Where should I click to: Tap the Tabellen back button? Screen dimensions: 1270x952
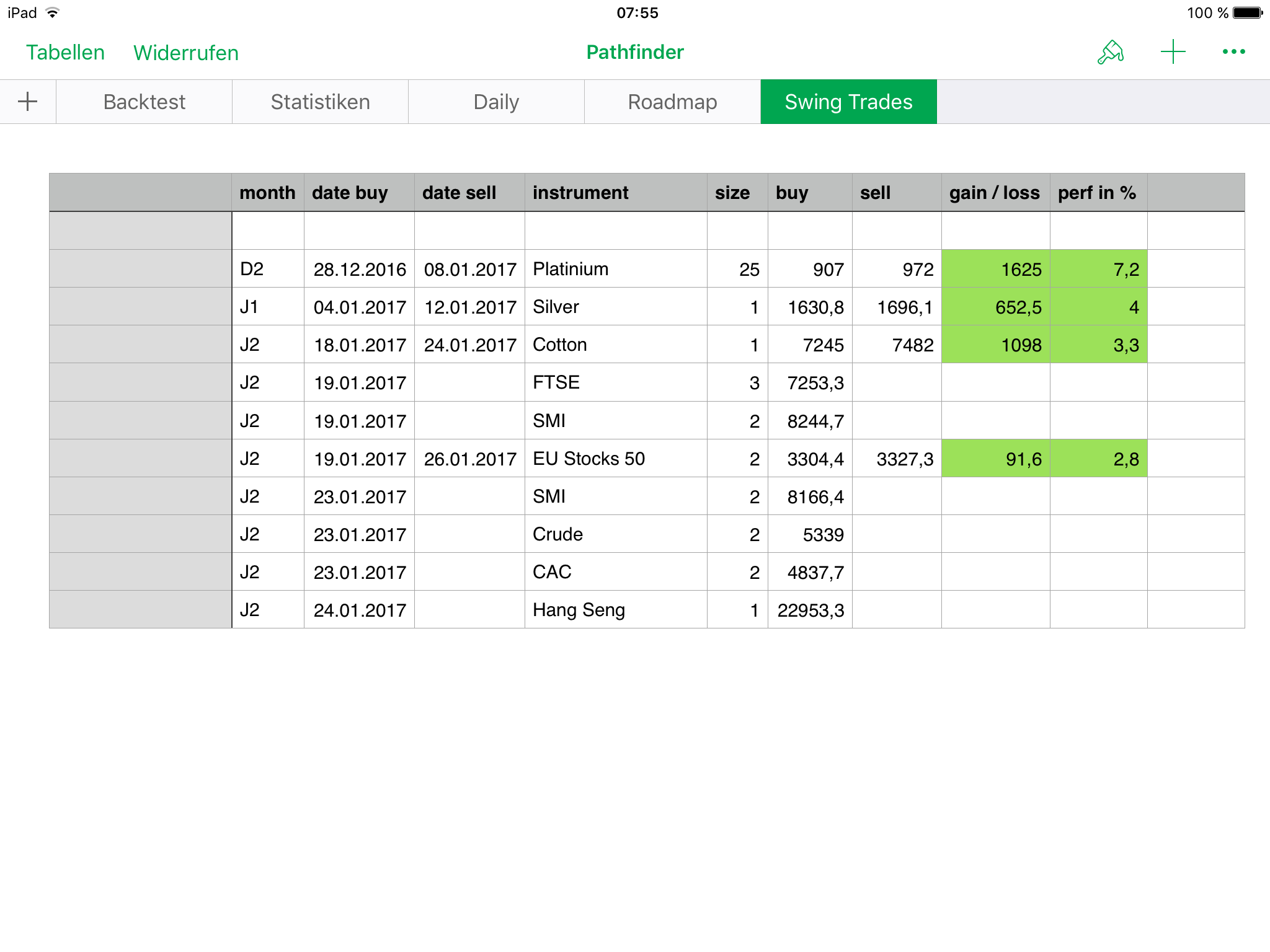(x=65, y=53)
